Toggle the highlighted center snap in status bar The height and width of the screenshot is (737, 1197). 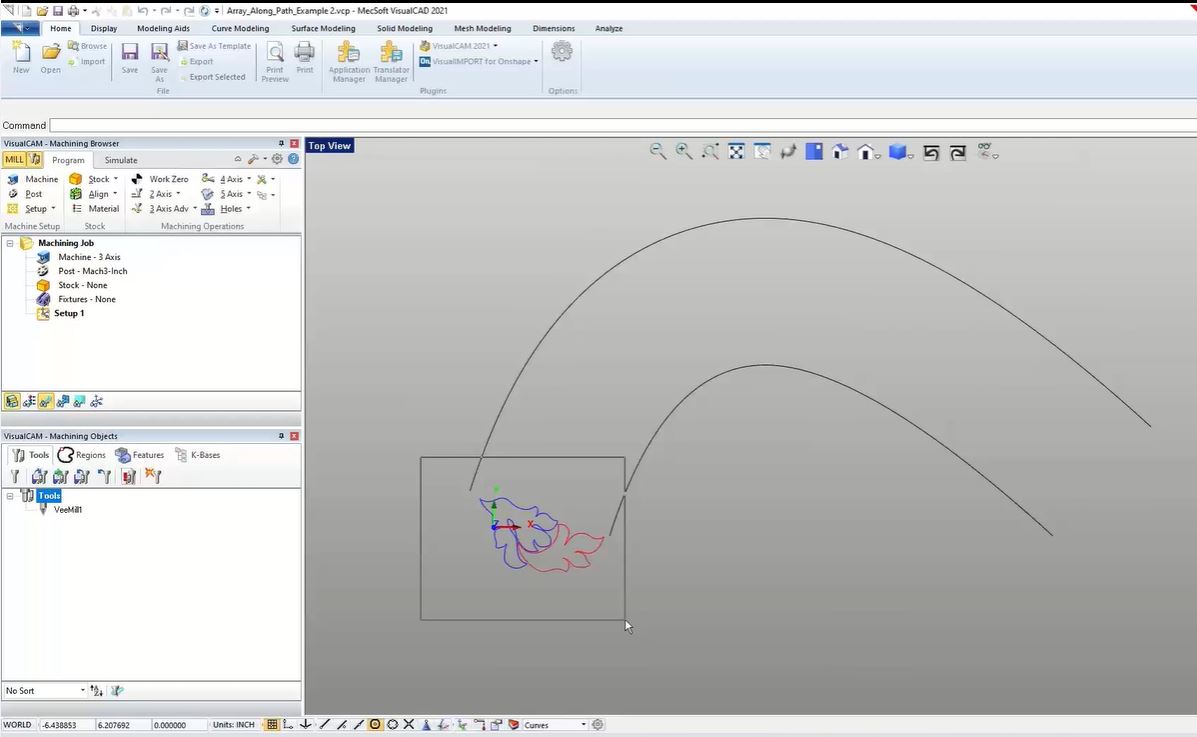(x=375, y=725)
